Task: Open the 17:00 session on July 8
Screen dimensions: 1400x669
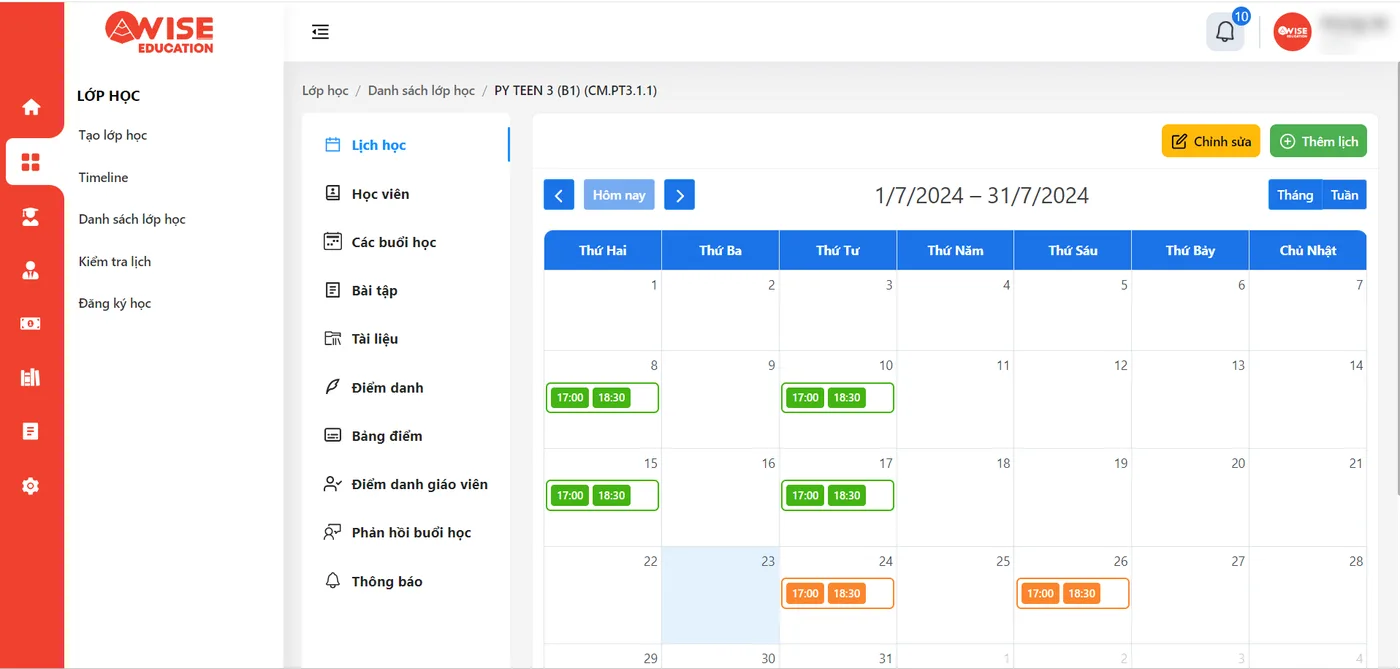Action: [570, 398]
